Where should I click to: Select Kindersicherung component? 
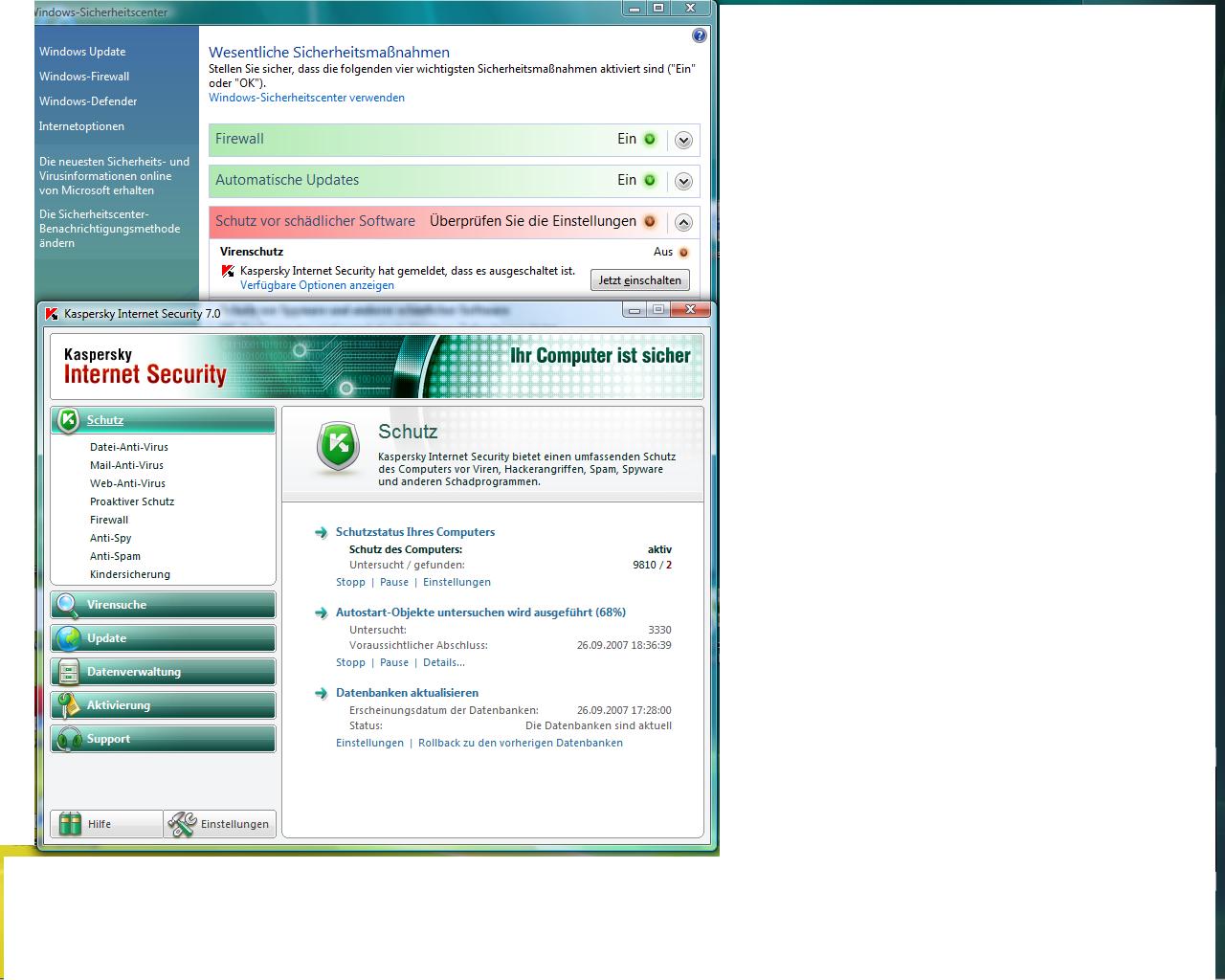point(130,574)
